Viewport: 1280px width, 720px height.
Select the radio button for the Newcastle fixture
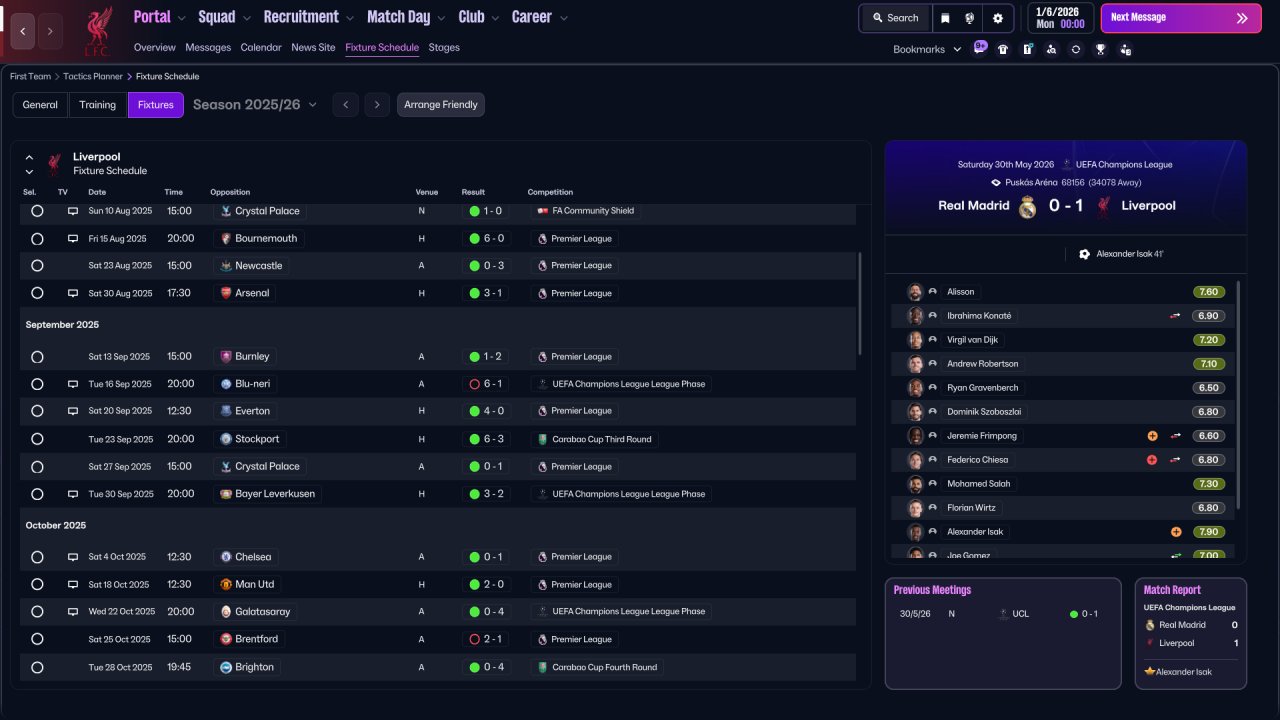pos(37,266)
